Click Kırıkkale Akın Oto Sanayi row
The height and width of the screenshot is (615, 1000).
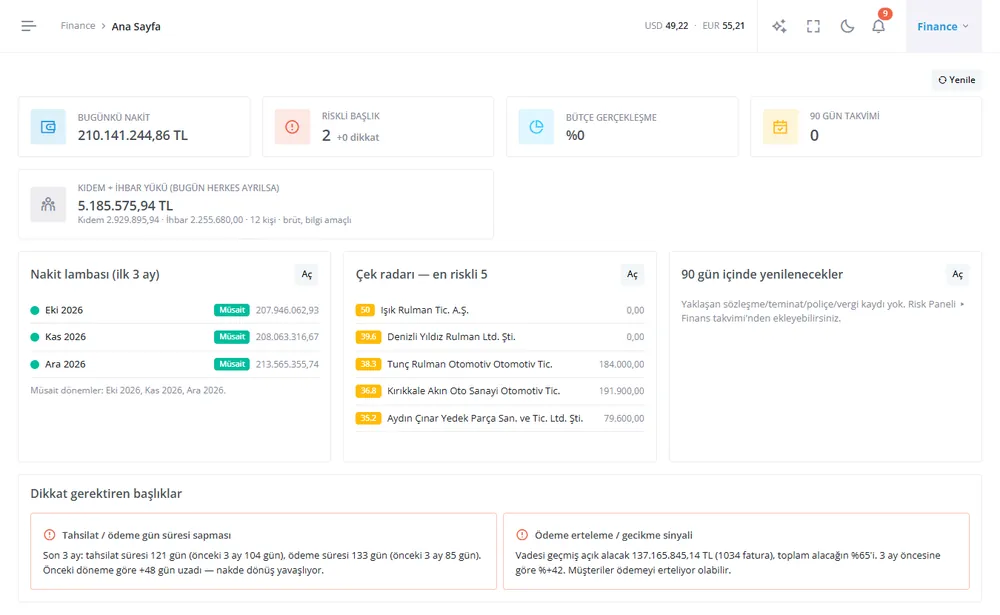(x=500, y=391)
